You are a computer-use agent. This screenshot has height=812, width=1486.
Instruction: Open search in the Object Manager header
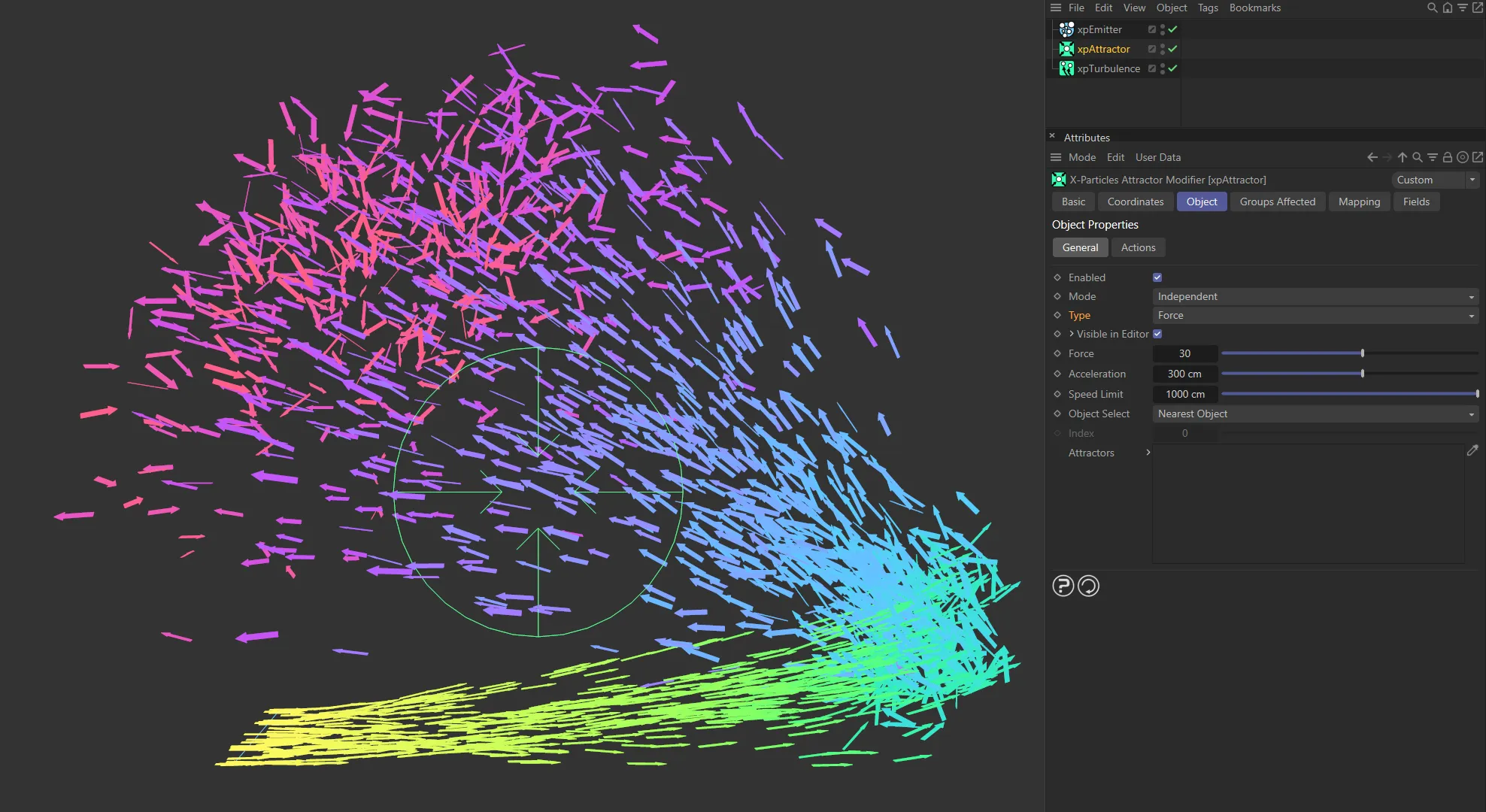coord(1432,8)
